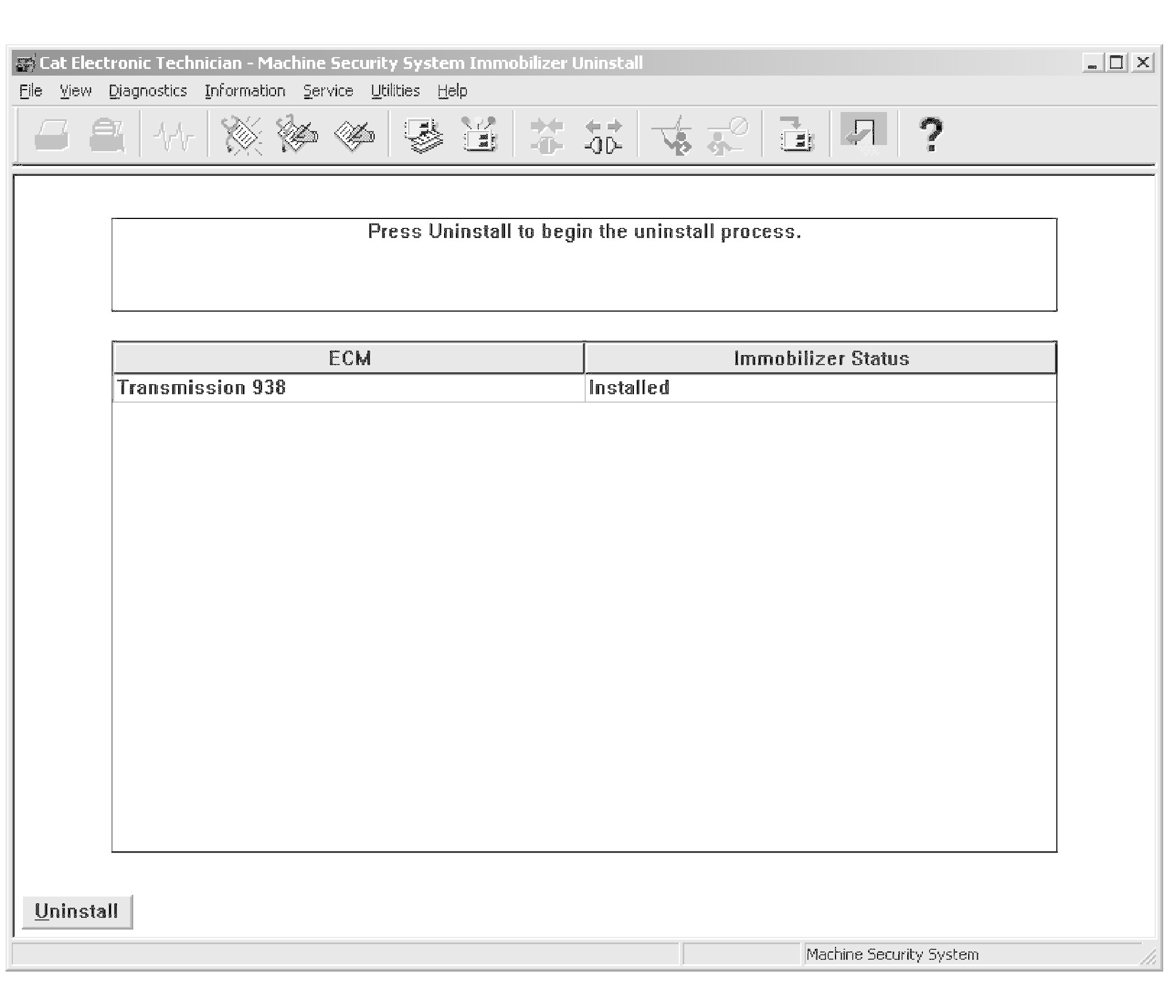Screen dimensions: 1176x1008
Task: Click the highlighted Immobilizer Uninstall toolbar icon
Action: tap(864, 134)
